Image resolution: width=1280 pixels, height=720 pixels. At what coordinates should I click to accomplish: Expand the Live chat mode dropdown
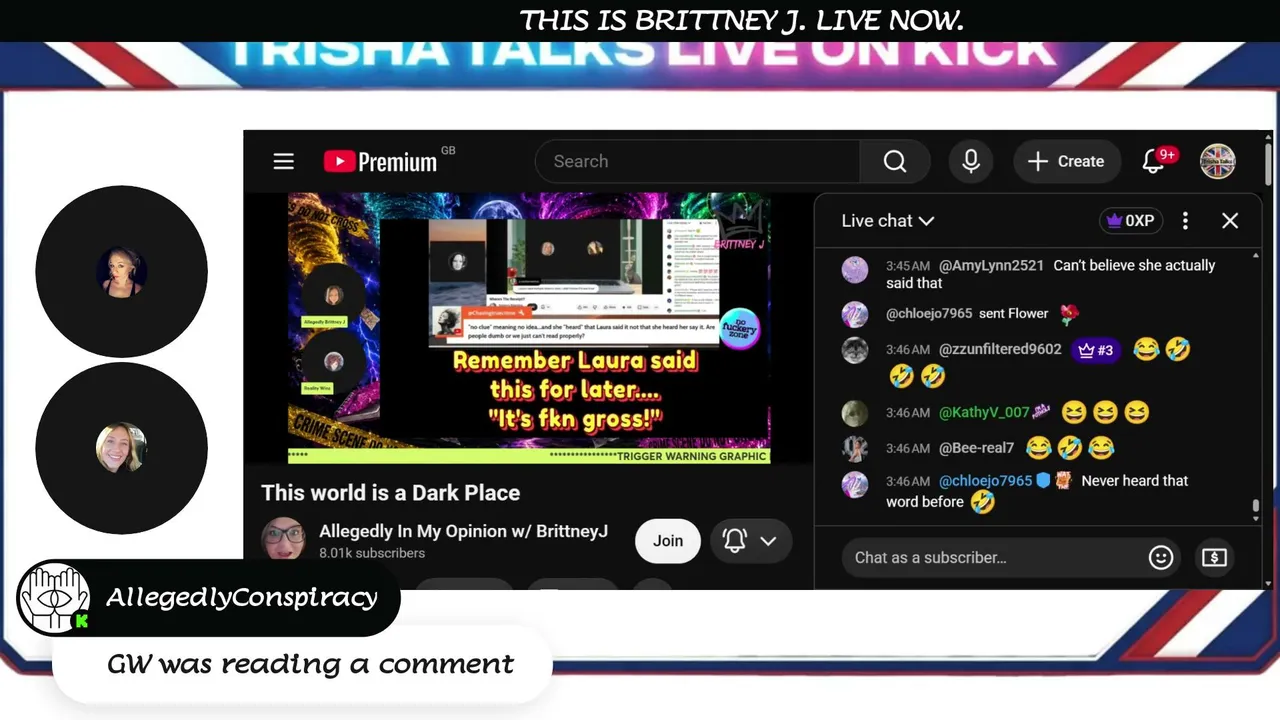888,221
